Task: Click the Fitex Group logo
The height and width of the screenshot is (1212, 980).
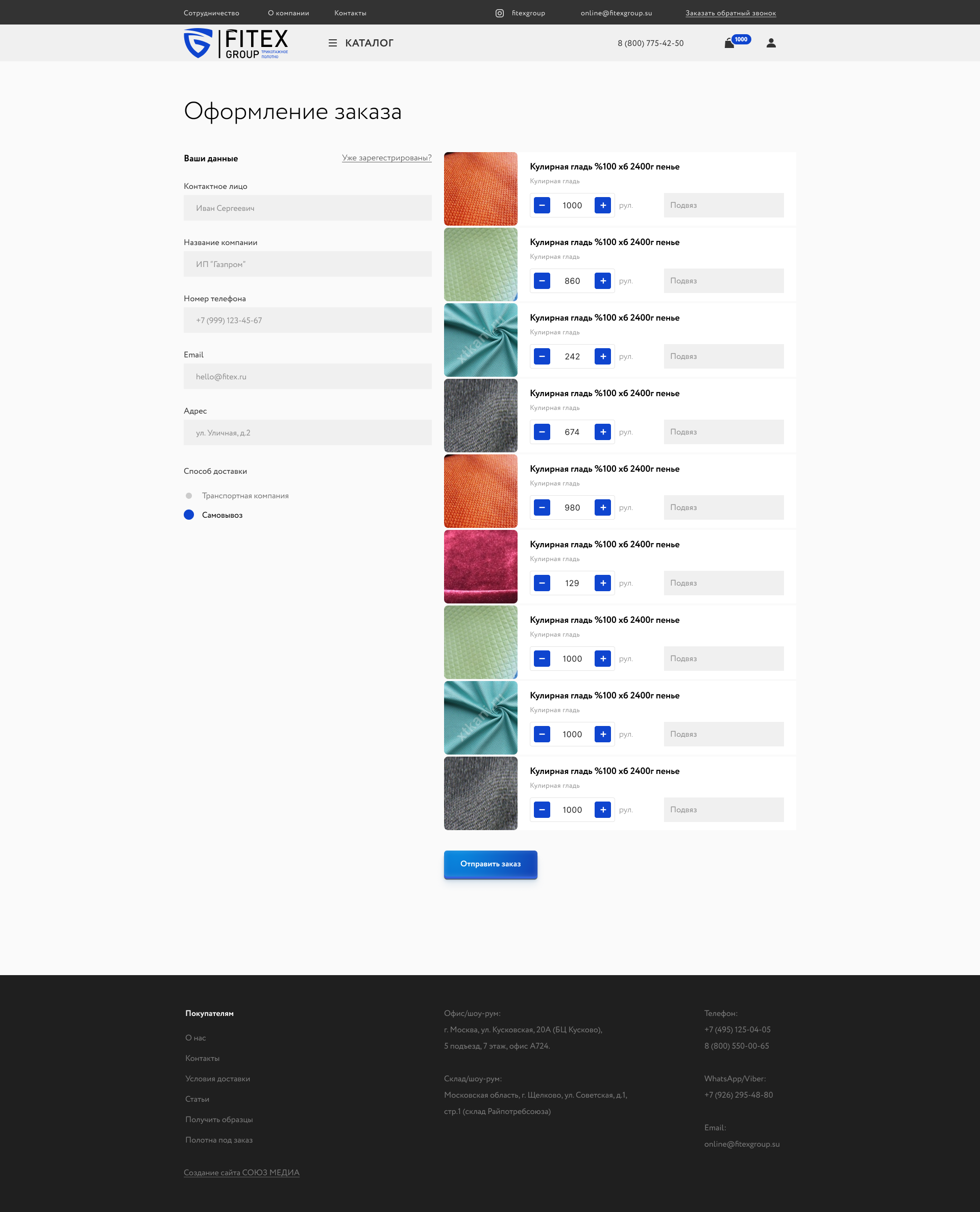Action: (x=236, y=43)
